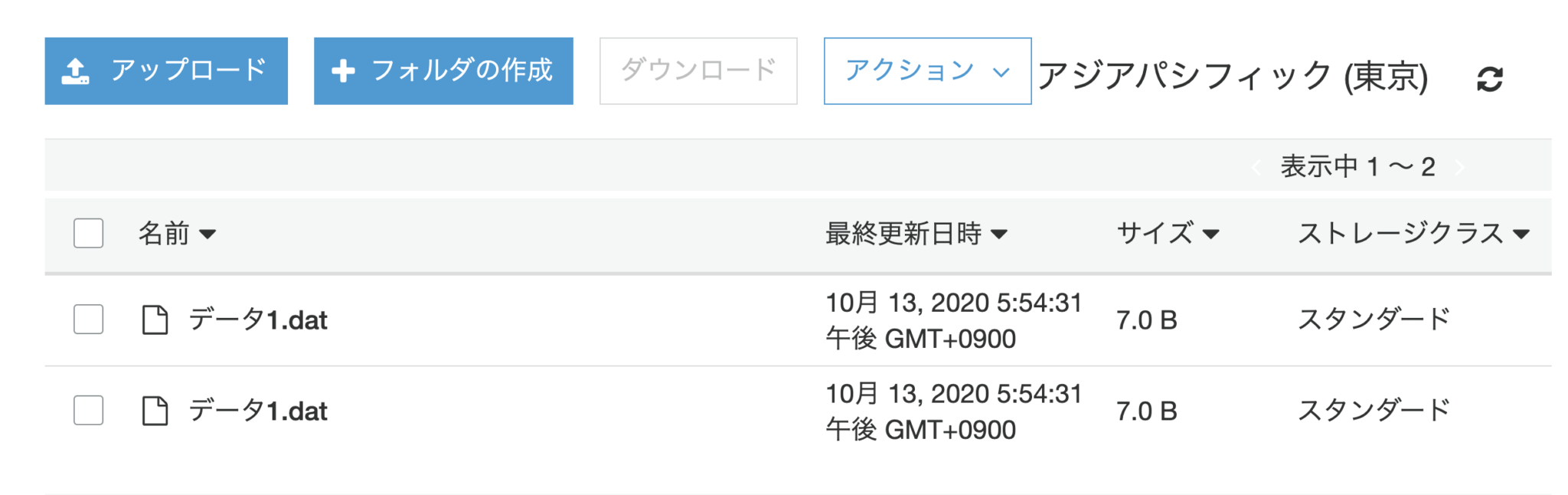Image resolution: width=1568 pixels, height=495 pixels.
Task: Click the file icon beside the first データ1.dat
Action: click(156, 320)
